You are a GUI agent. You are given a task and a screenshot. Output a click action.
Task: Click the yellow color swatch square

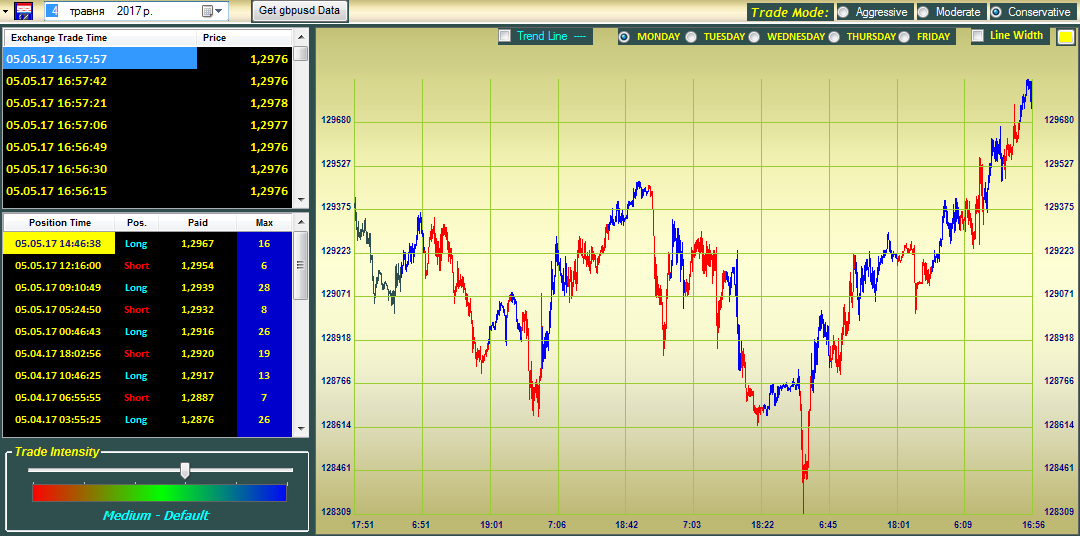point(1066,37)
